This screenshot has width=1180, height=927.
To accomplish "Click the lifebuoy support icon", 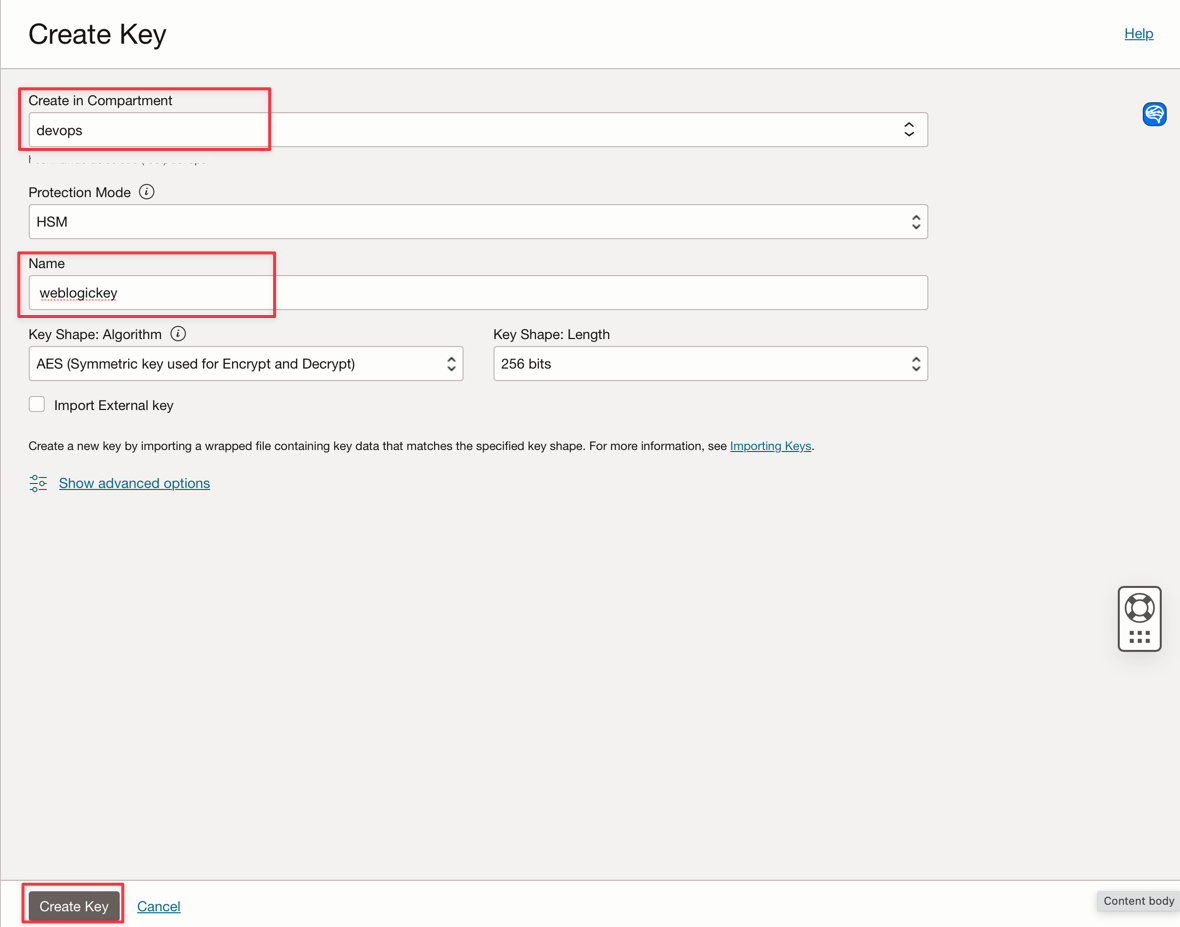I will pos(1139,608).
